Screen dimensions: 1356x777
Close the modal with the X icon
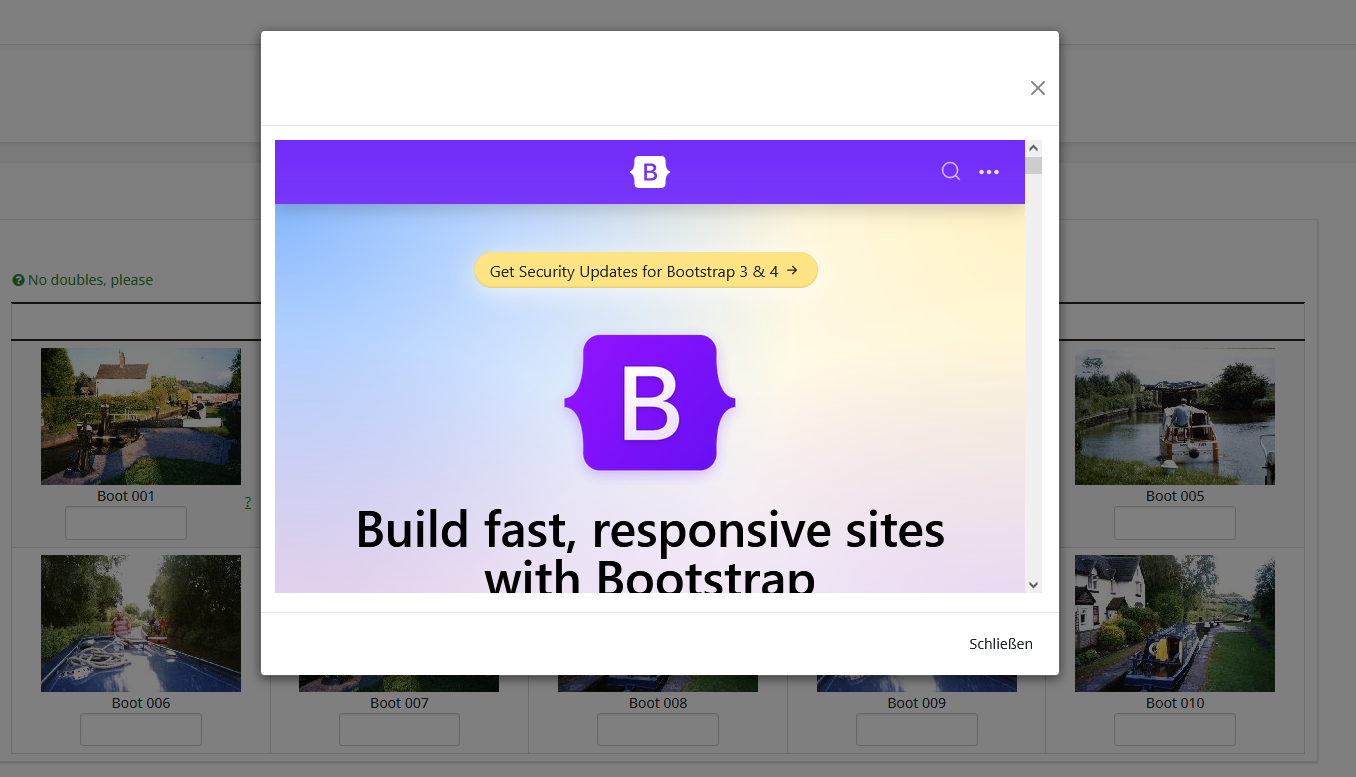1037,88
